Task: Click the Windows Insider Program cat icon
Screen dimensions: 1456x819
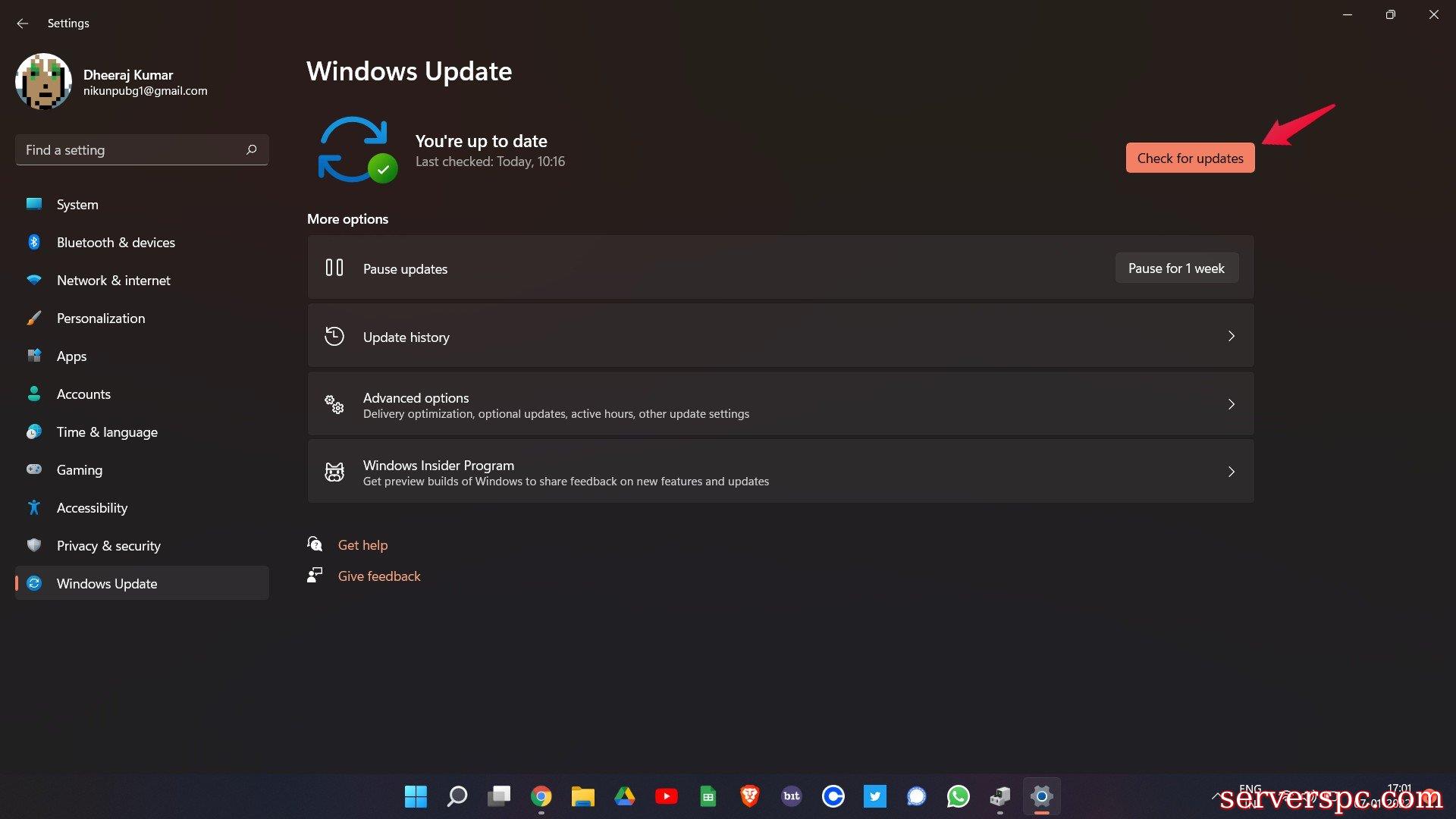Action: [334, 472]
